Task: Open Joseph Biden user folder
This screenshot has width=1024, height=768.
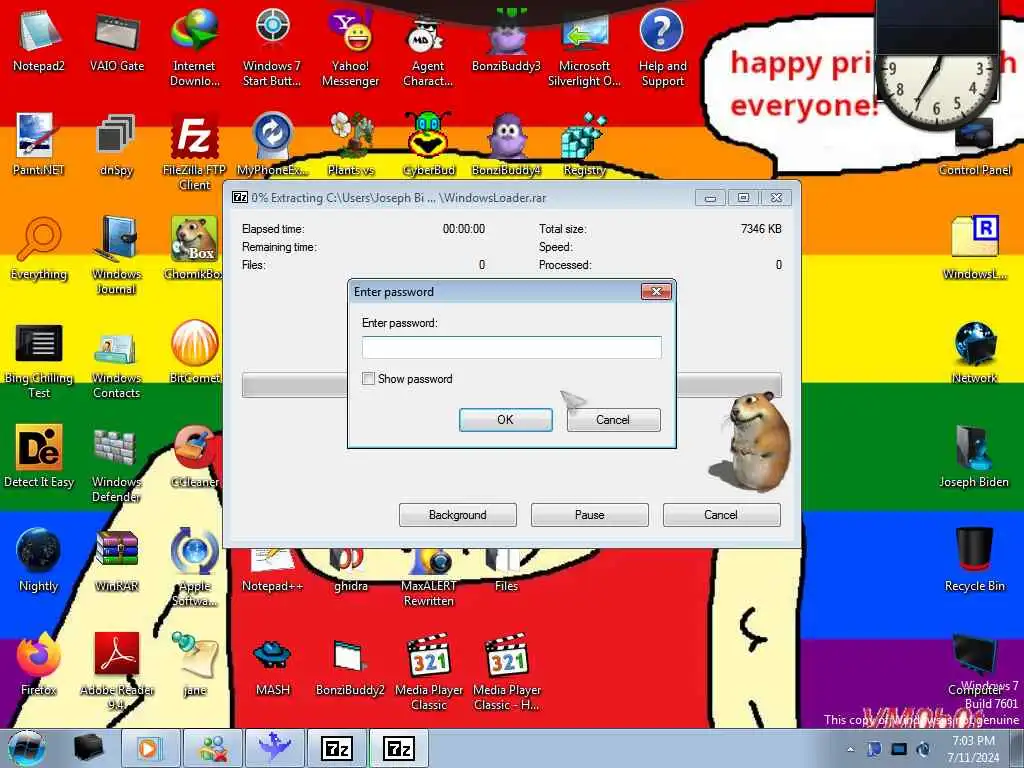Action: tap(974, 457)
